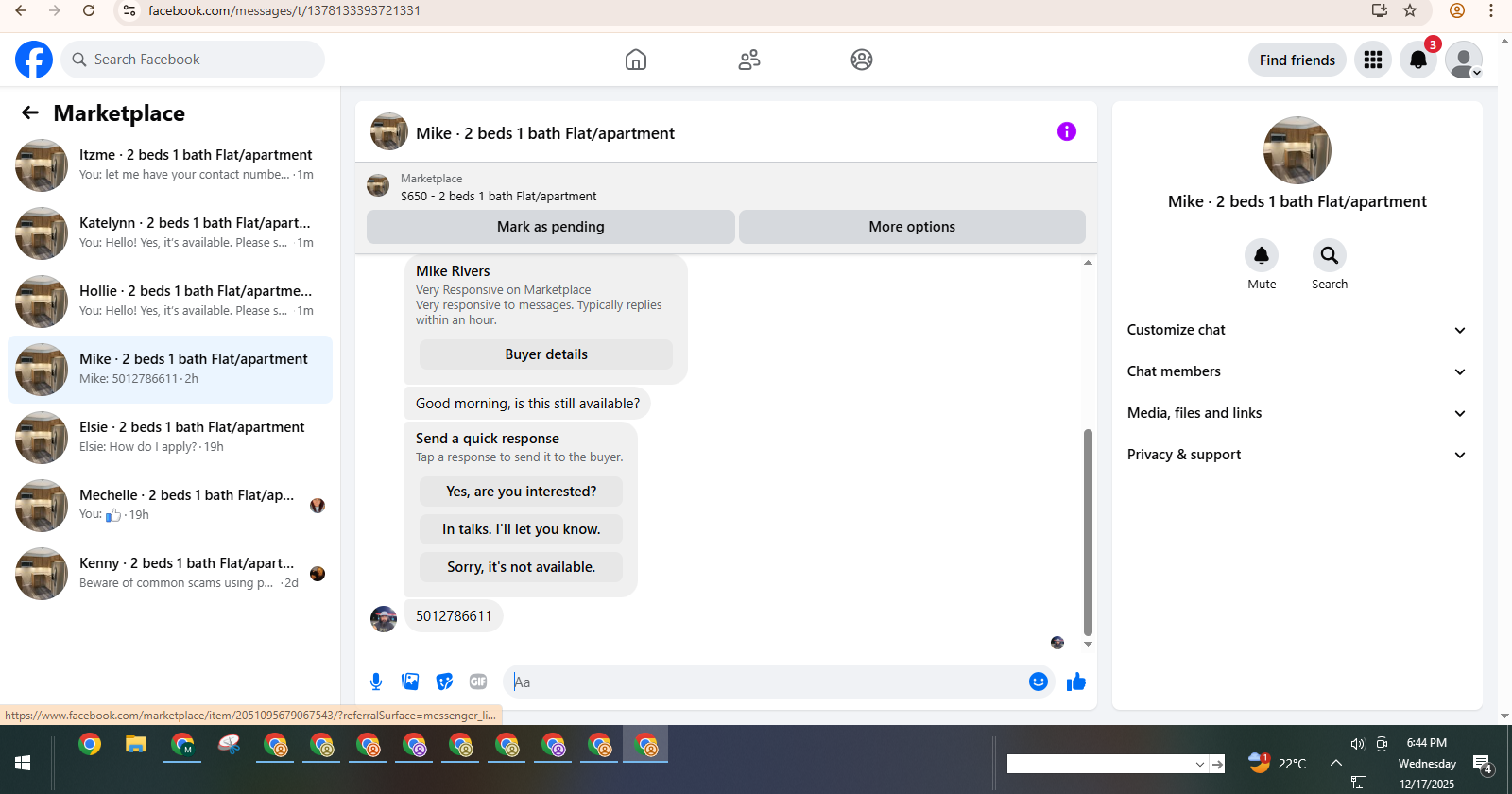The height and width of the screenshot is (794, 1512).
Task: Open the Itzme conversation
Action: point(170,165)
